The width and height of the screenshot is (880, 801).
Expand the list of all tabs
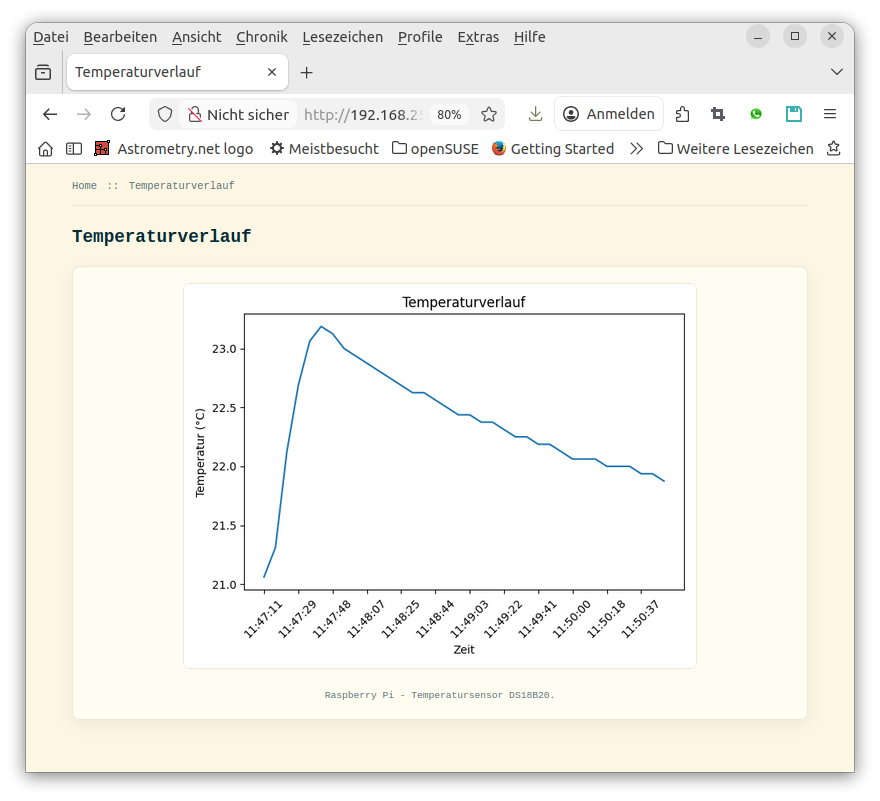(x=837, y=72)
